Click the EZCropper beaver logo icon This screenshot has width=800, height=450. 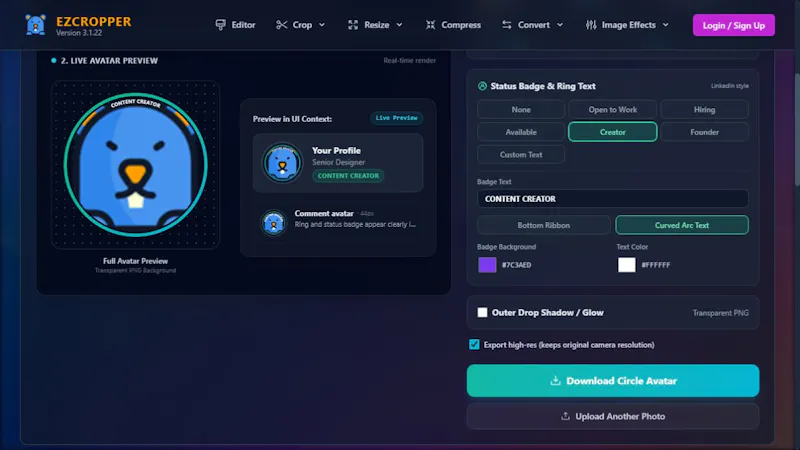[x=36, y=25]
